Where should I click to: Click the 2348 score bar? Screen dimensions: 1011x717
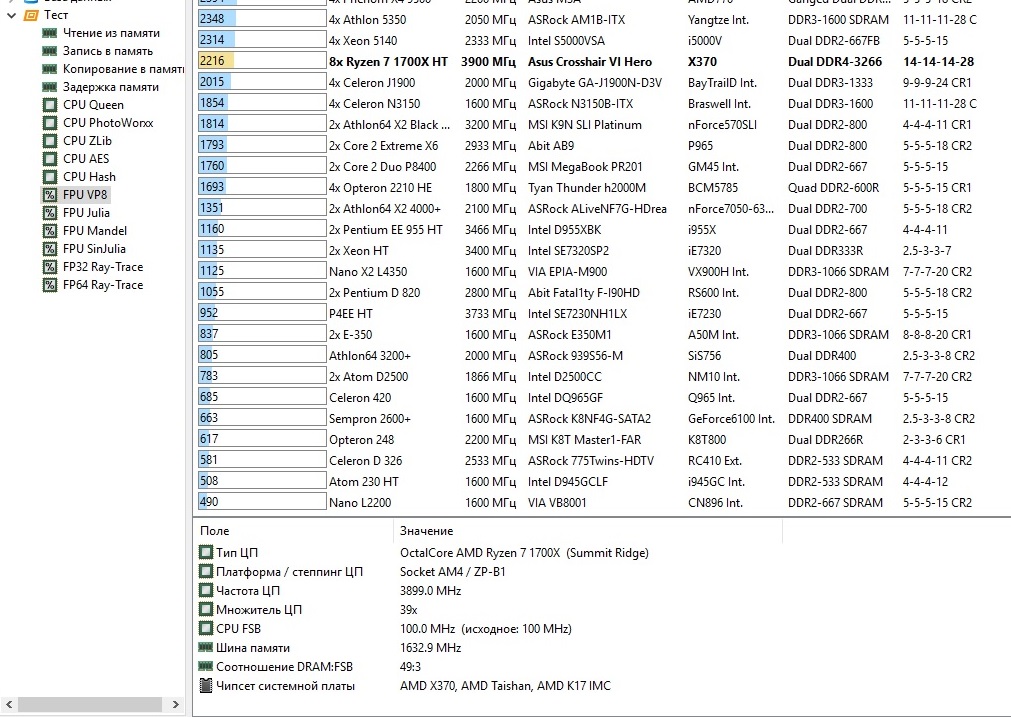pyautogui.click(x=262, y=19)
